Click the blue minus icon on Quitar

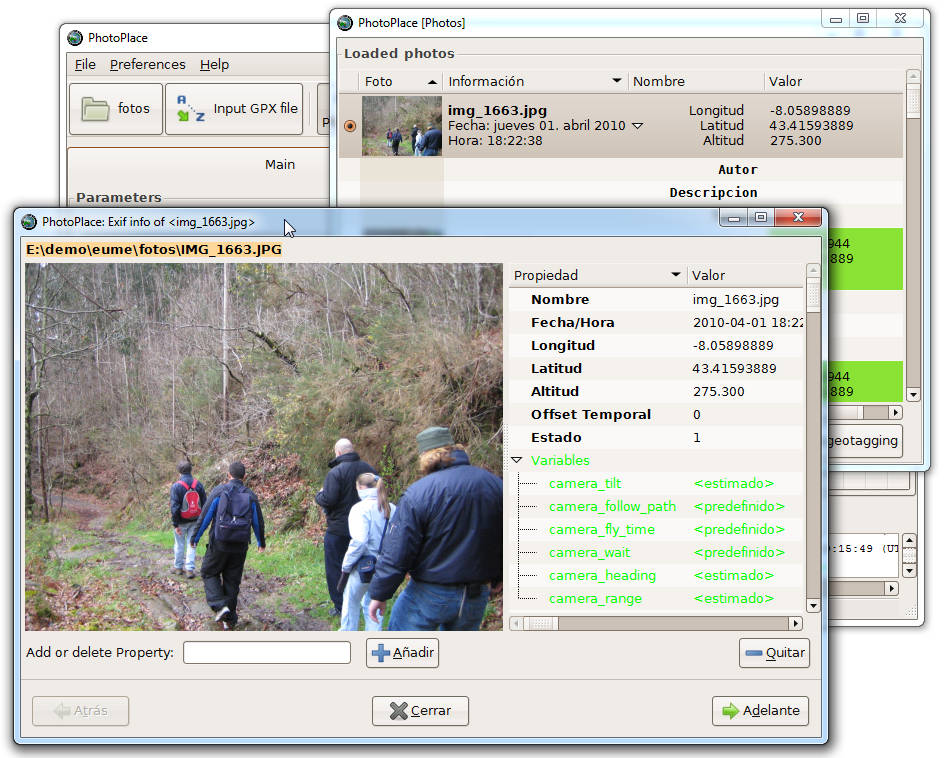point(753,653)
